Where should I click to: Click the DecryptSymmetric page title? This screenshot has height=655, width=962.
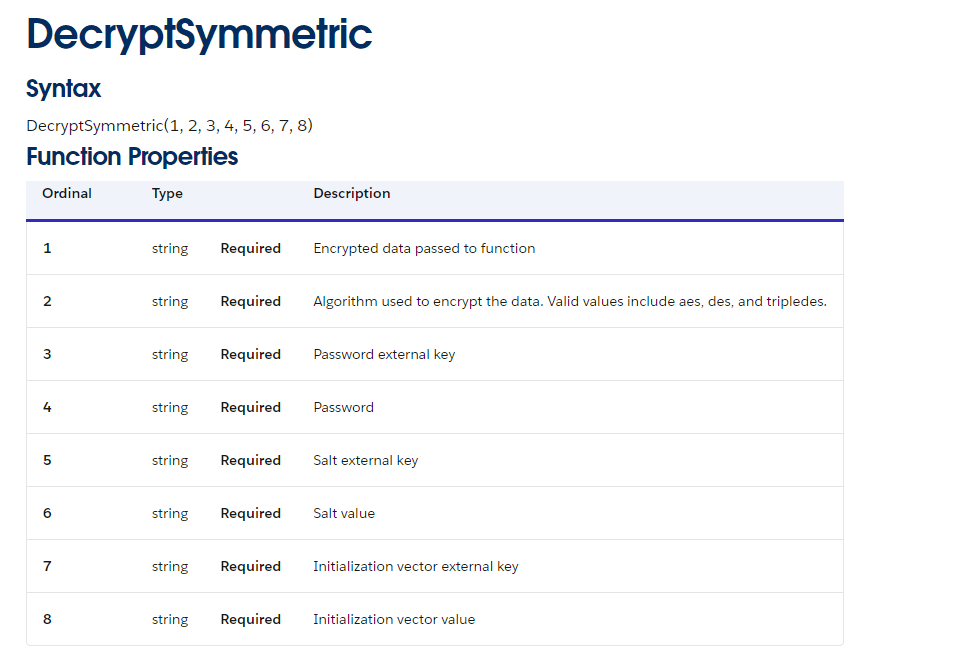coord(199,35)
